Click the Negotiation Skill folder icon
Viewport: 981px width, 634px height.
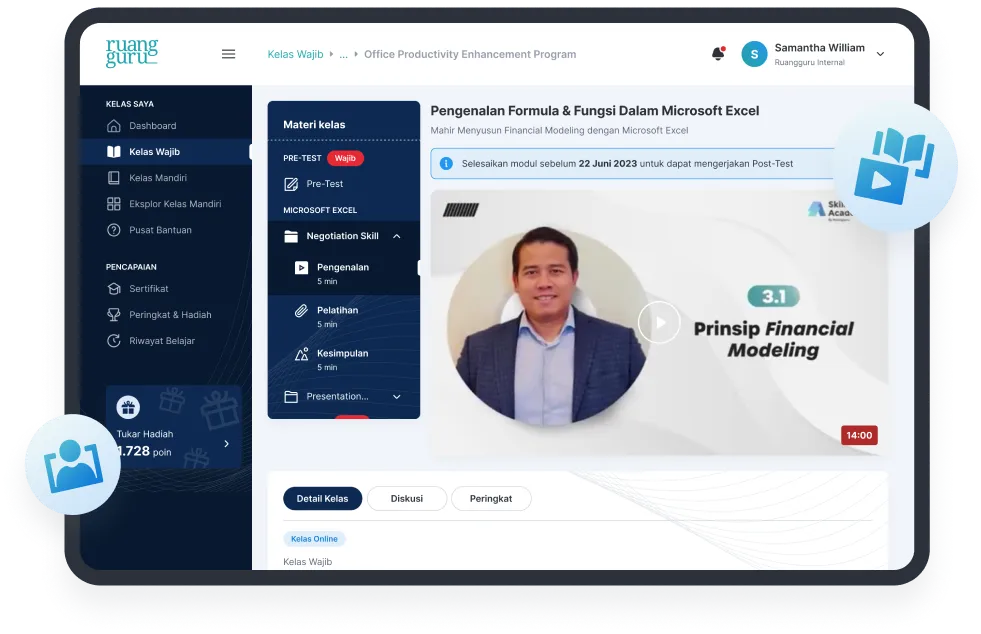(x=291, y=237)
